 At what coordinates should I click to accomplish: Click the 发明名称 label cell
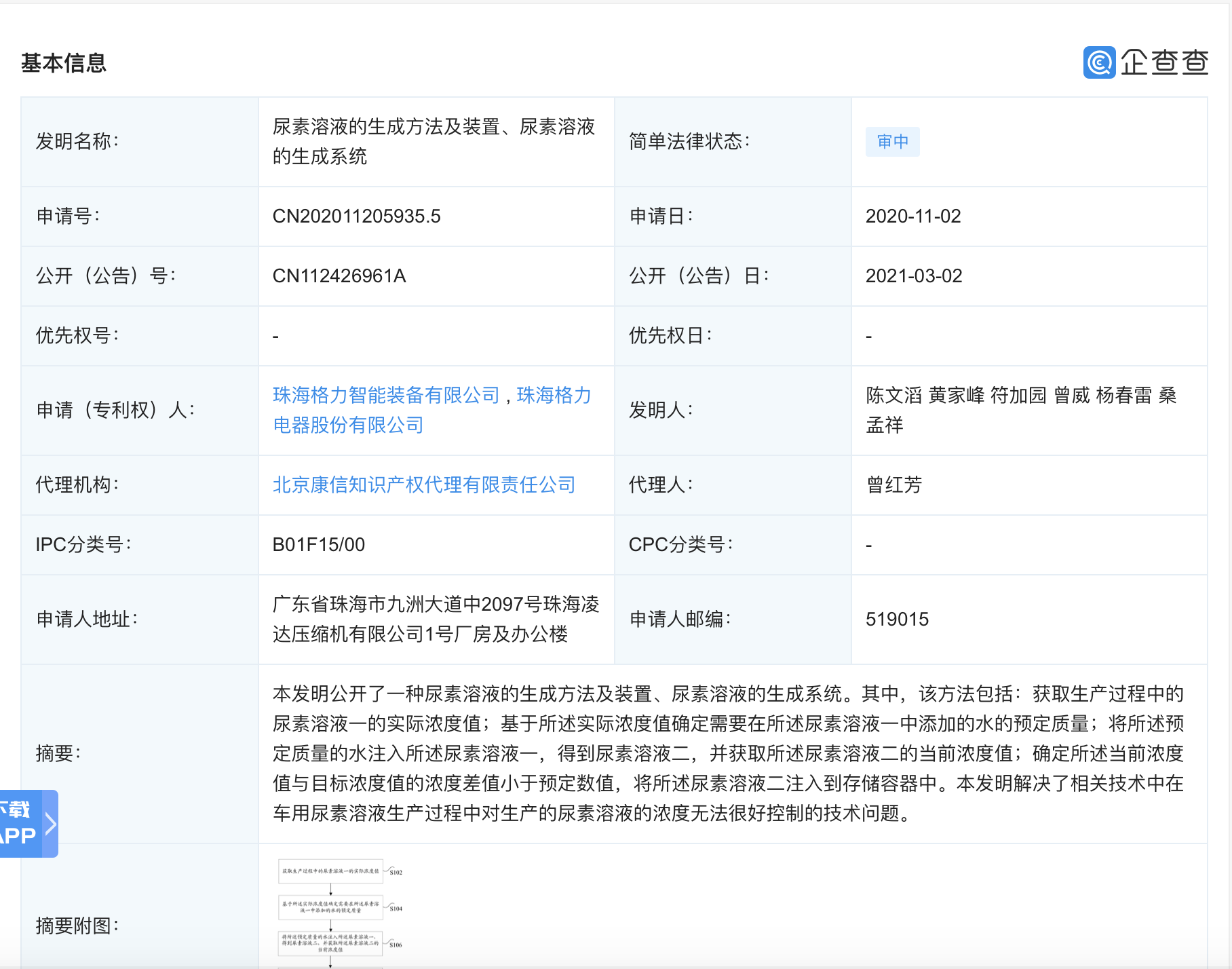pos(140,142)
